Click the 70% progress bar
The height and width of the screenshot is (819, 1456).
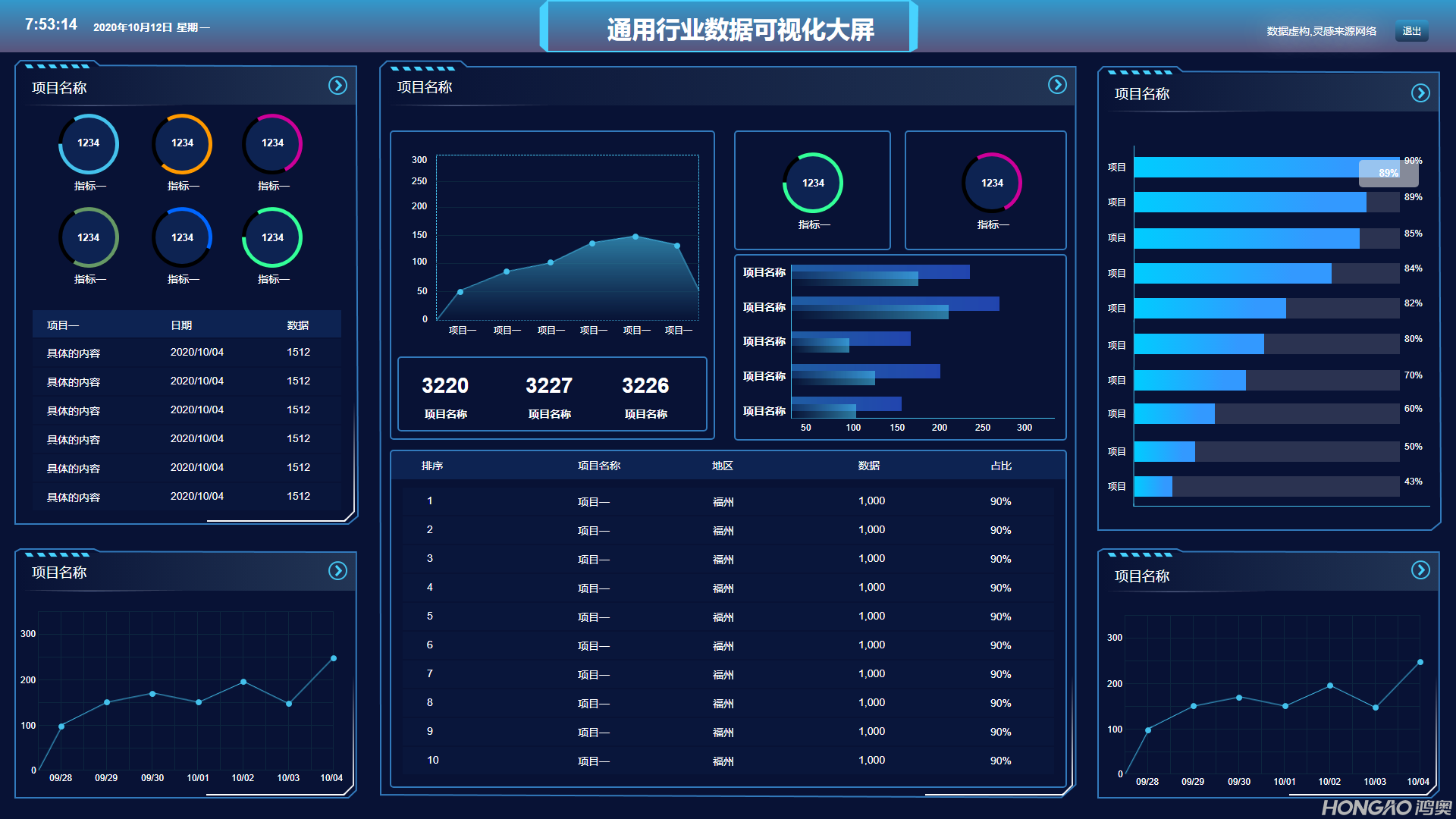[1189, 381]
